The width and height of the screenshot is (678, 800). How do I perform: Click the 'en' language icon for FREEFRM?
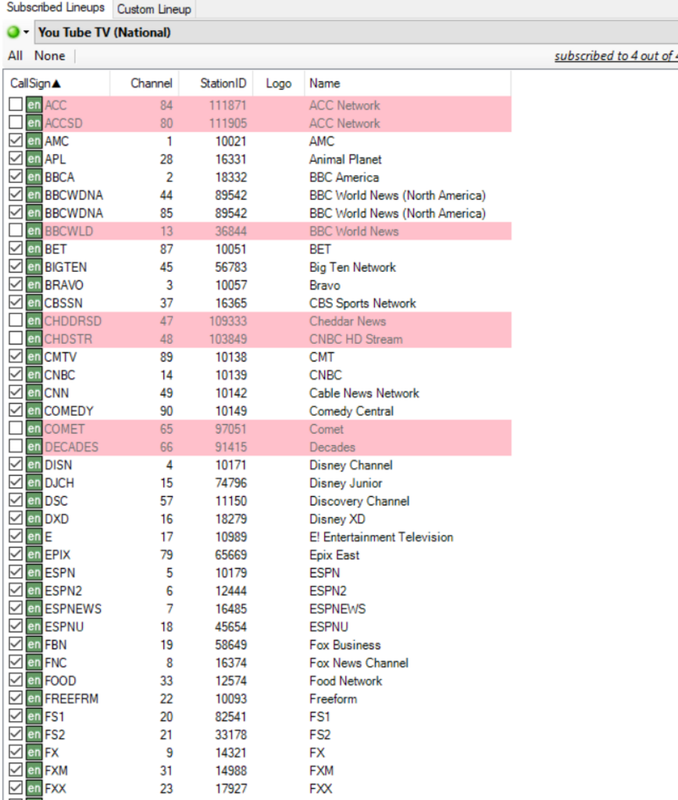pos(34,698)
